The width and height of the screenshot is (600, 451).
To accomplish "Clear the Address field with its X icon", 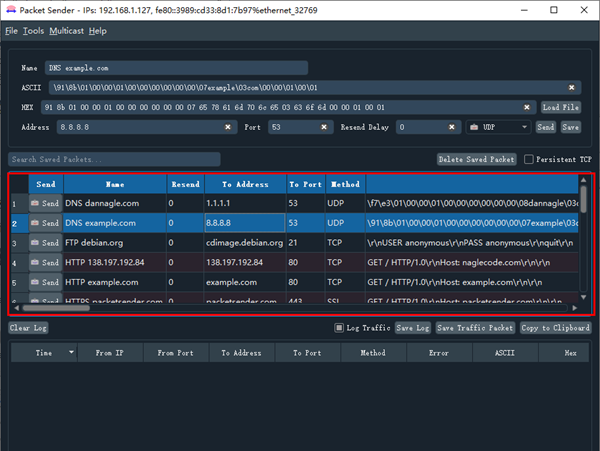I will point(228,127).
